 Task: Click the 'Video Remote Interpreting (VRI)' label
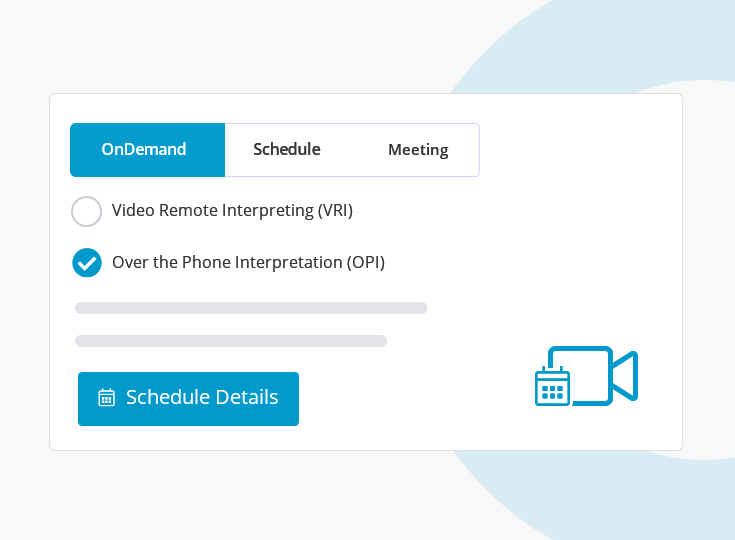tap(232, 211)
